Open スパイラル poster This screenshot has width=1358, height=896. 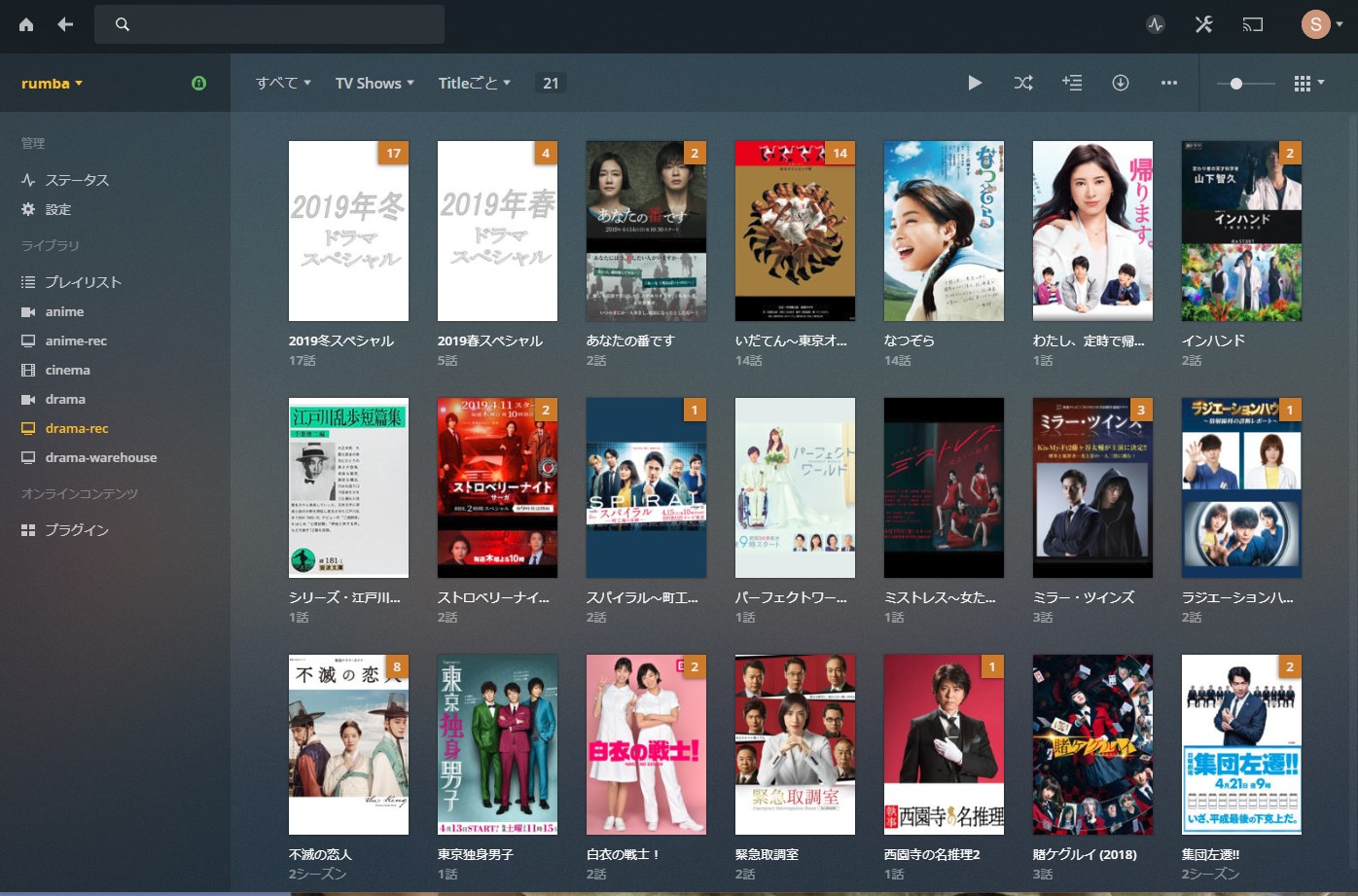point(646,487)
